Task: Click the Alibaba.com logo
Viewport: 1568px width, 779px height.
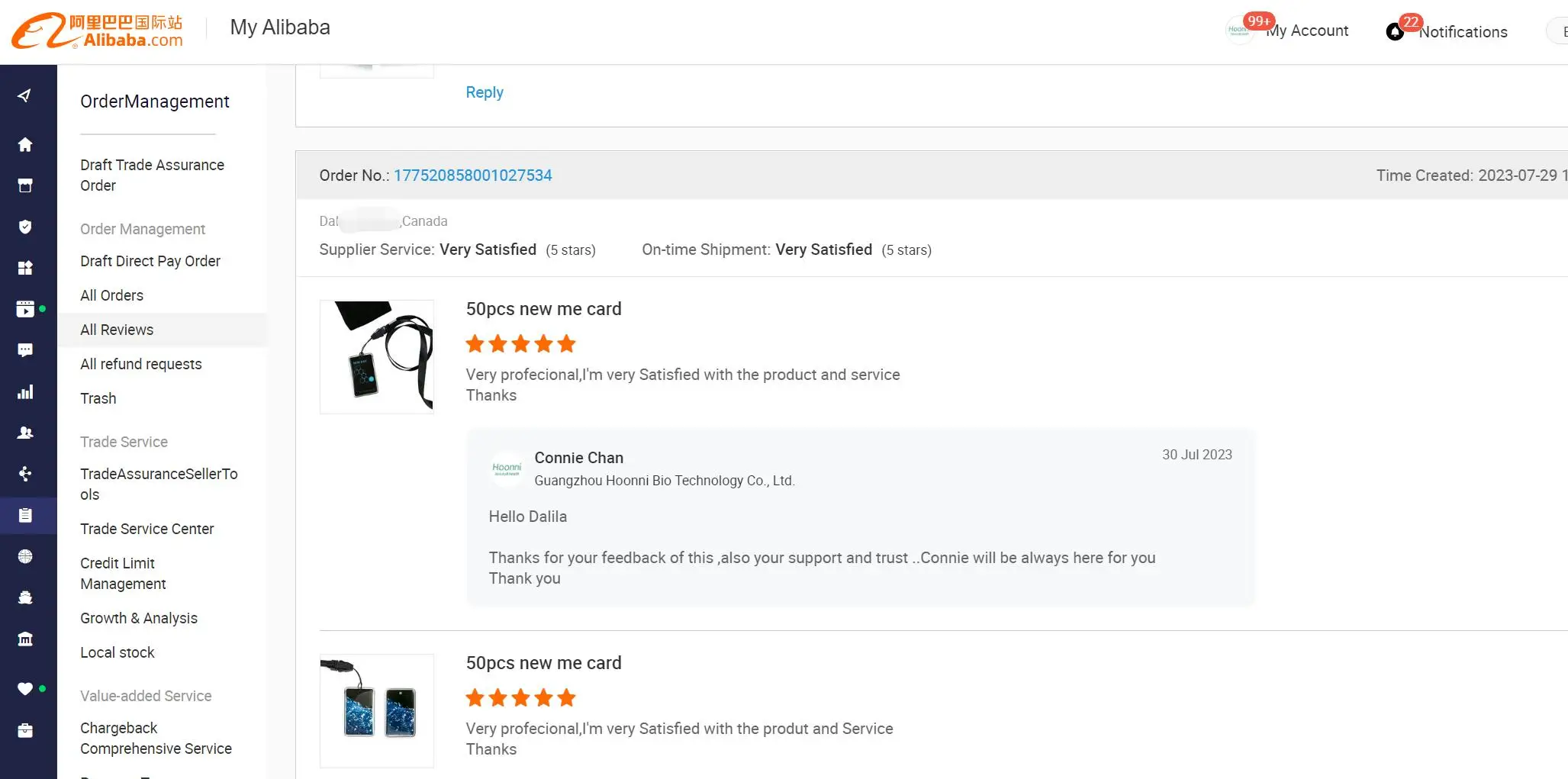Action: click(x=98, y=31)
